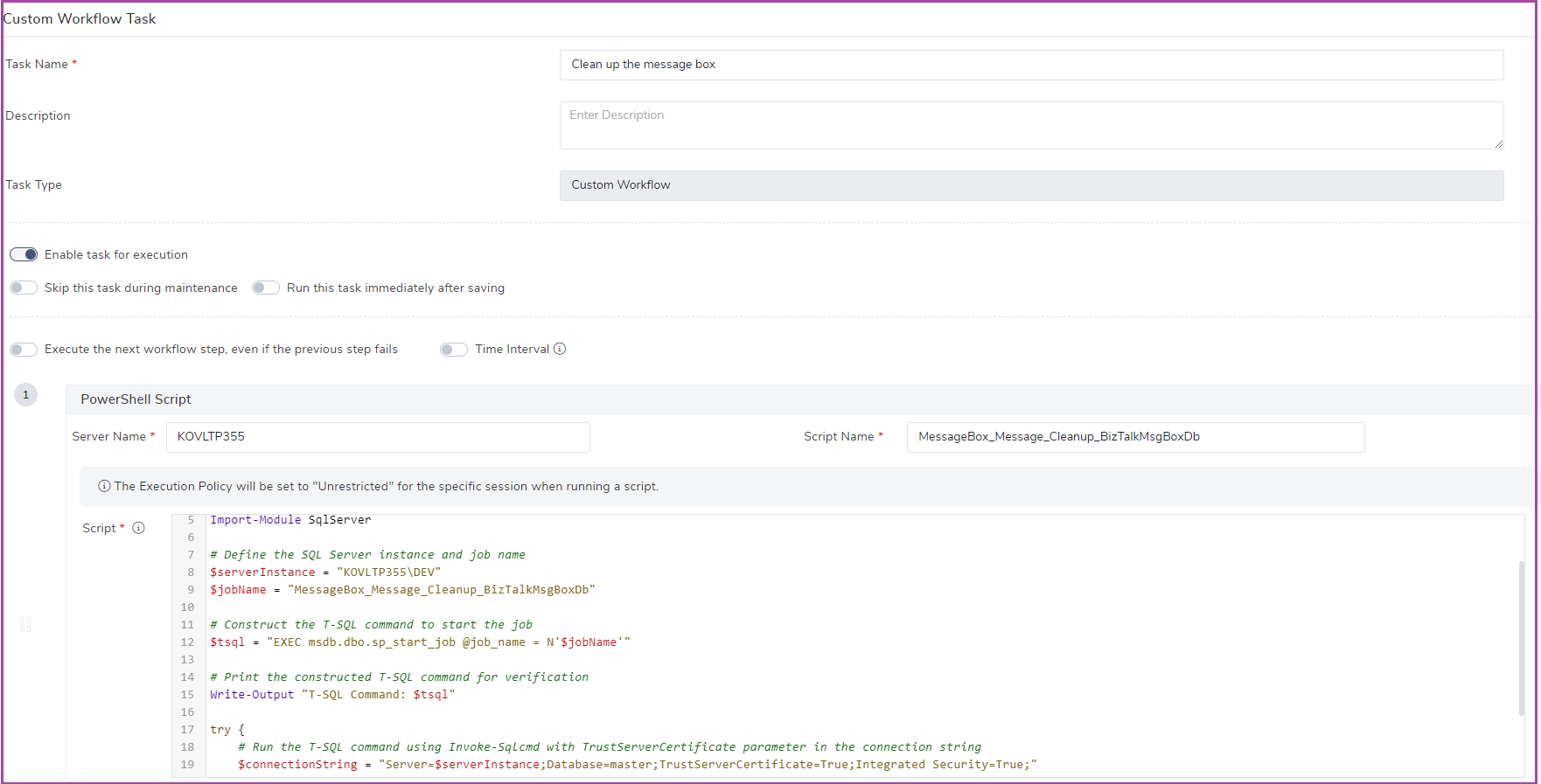Click line number 17 in editor gutter
Screen dimensions: 1541x784
[x=187, y=730]
